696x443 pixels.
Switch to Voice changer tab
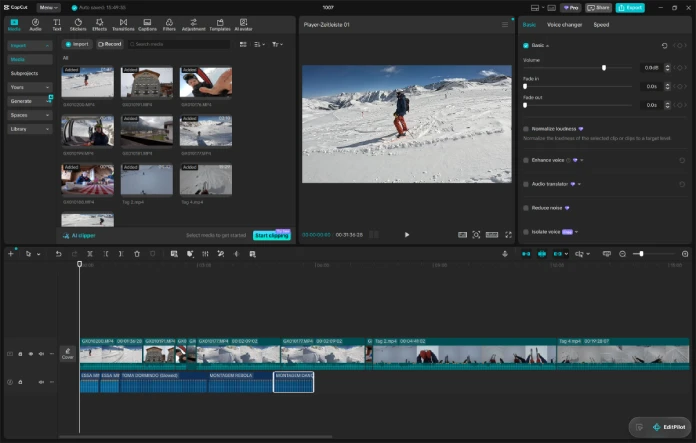click(x=564, y=25)
